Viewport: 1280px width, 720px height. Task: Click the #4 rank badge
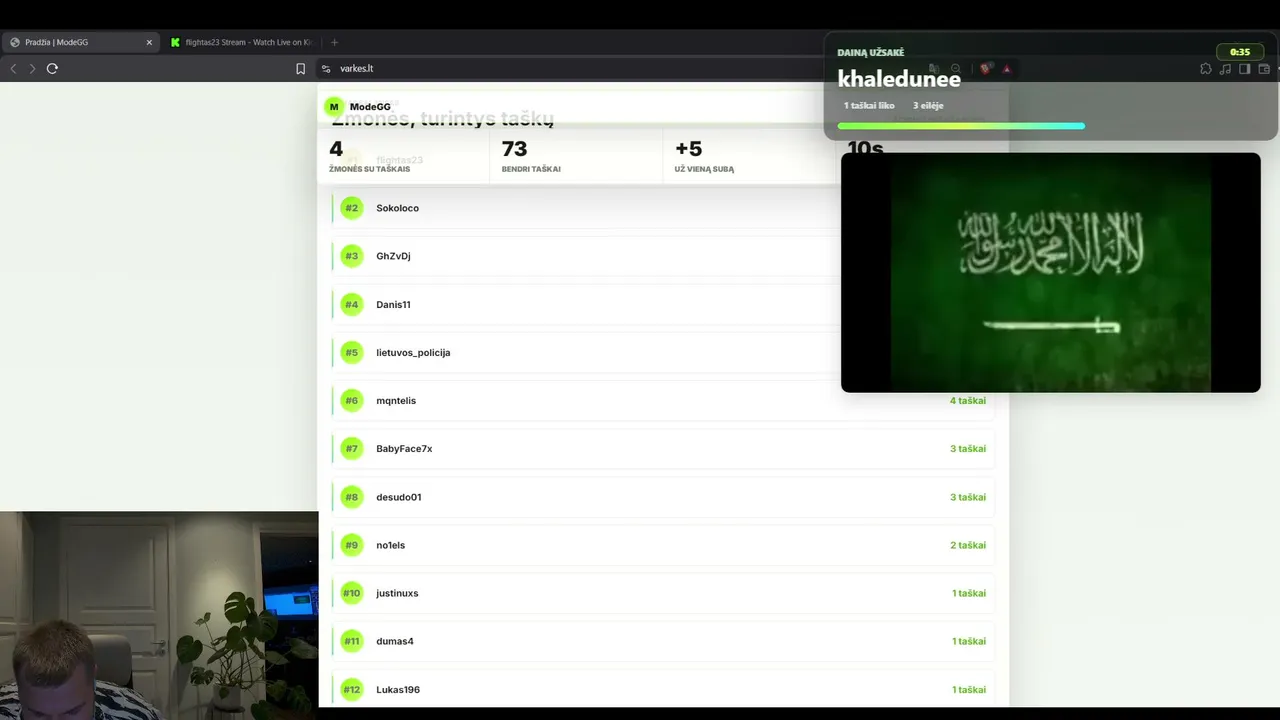click(351, 304)
